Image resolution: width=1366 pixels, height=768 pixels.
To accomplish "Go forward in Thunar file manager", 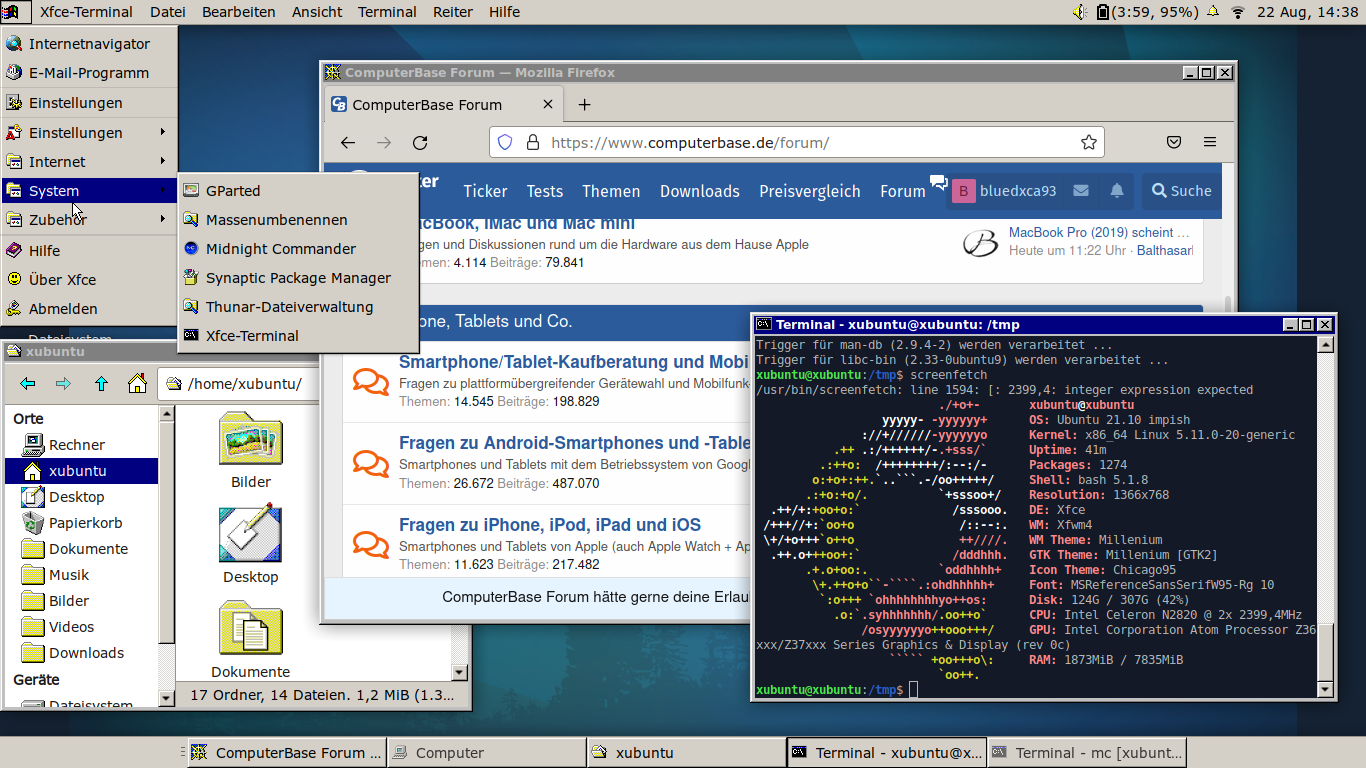I will pos(64,384).
